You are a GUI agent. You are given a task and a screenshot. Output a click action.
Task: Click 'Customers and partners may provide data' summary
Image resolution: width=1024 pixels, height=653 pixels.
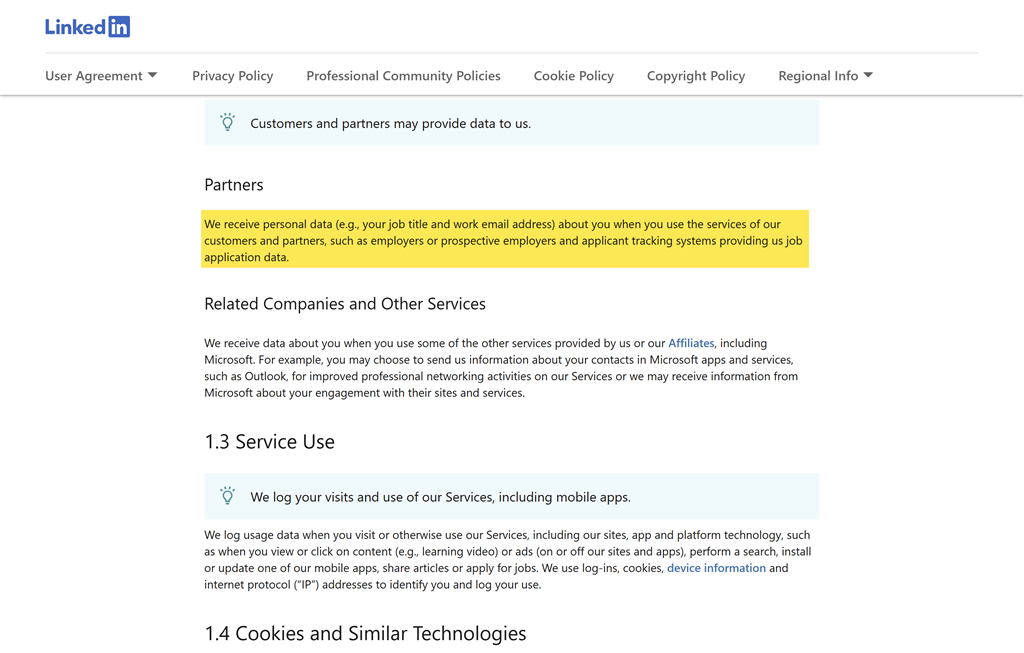click(390, 124)
